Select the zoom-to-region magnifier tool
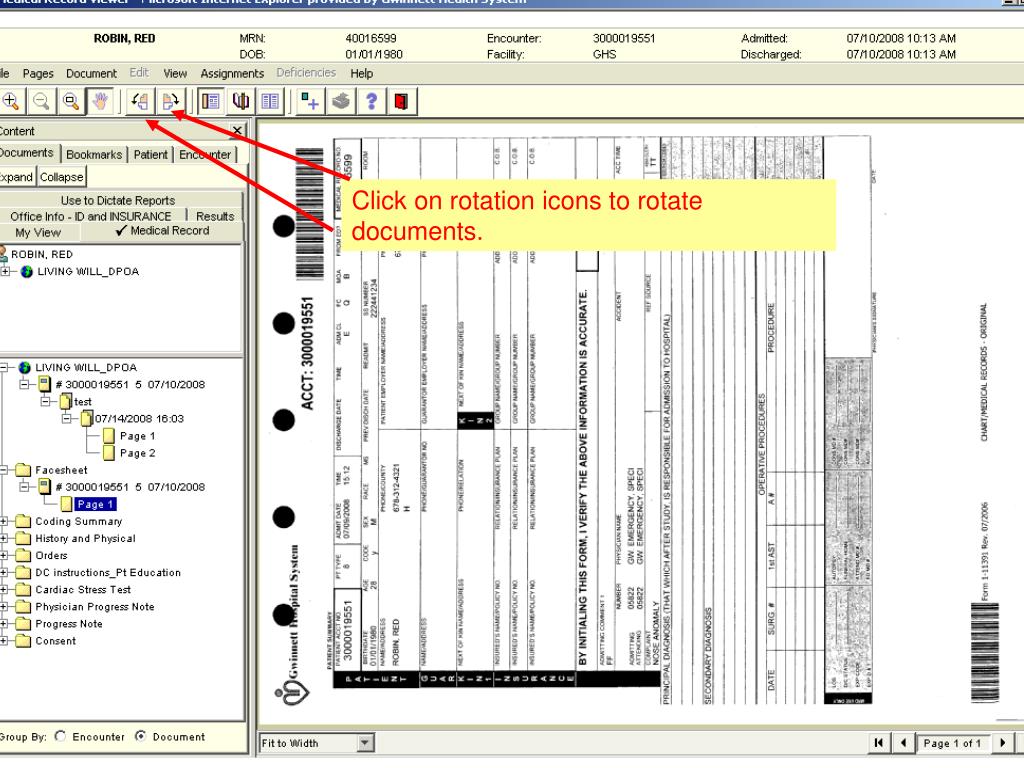Image resolution: width=1024 pixels, height=768 pixels. click(x=71, y=101)
